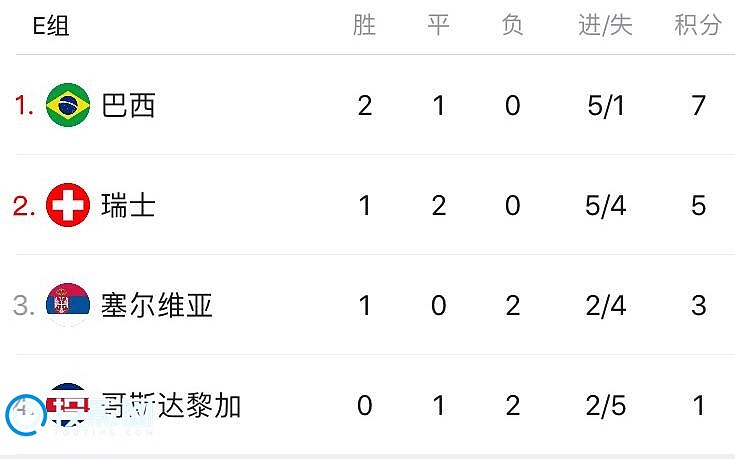This screenshot has height=459, width=735.
Task: Click the 进/失 column header
Action: coord(605,26)
